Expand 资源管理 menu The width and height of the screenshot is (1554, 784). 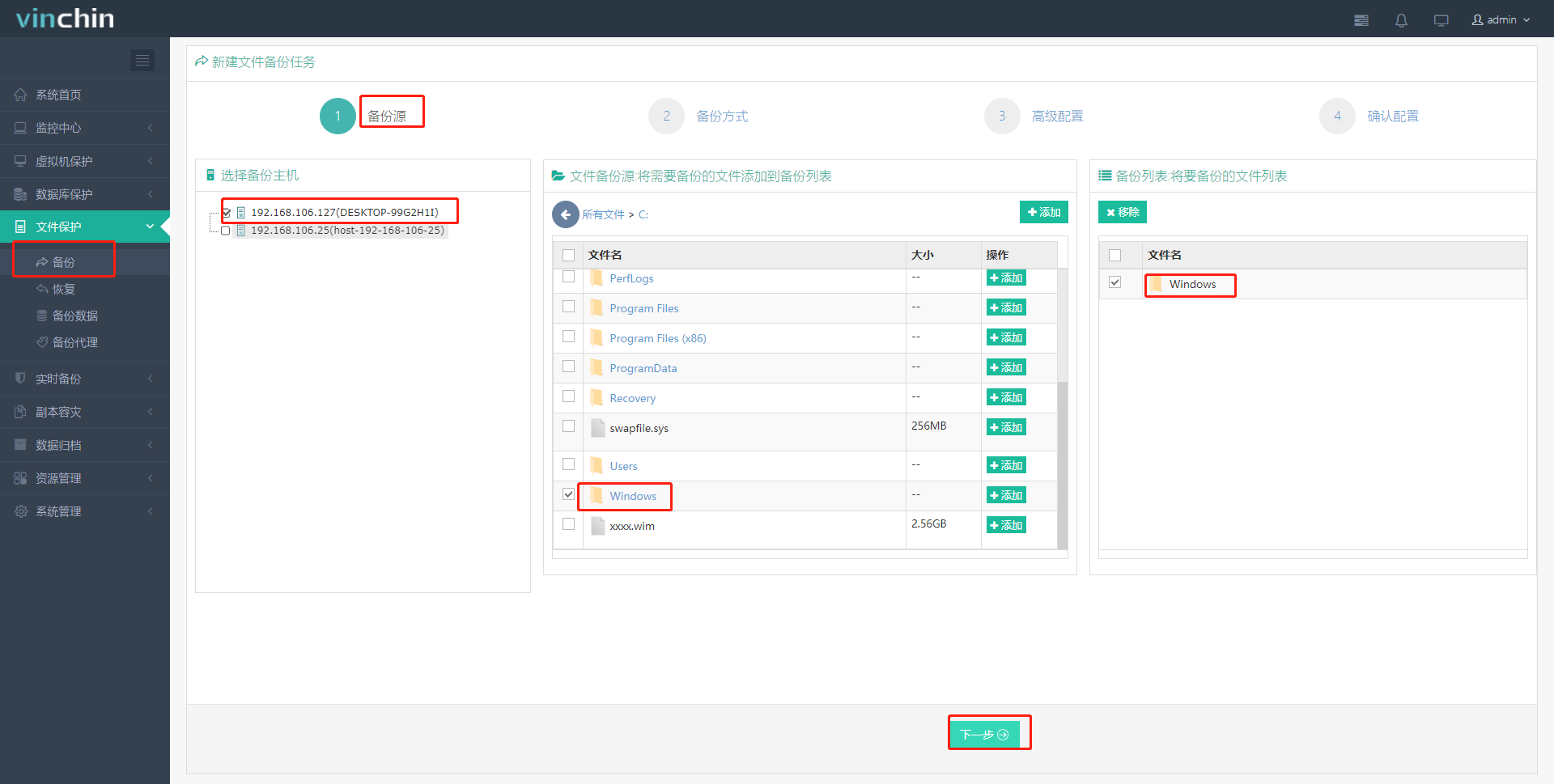click(x=85, y=478)
